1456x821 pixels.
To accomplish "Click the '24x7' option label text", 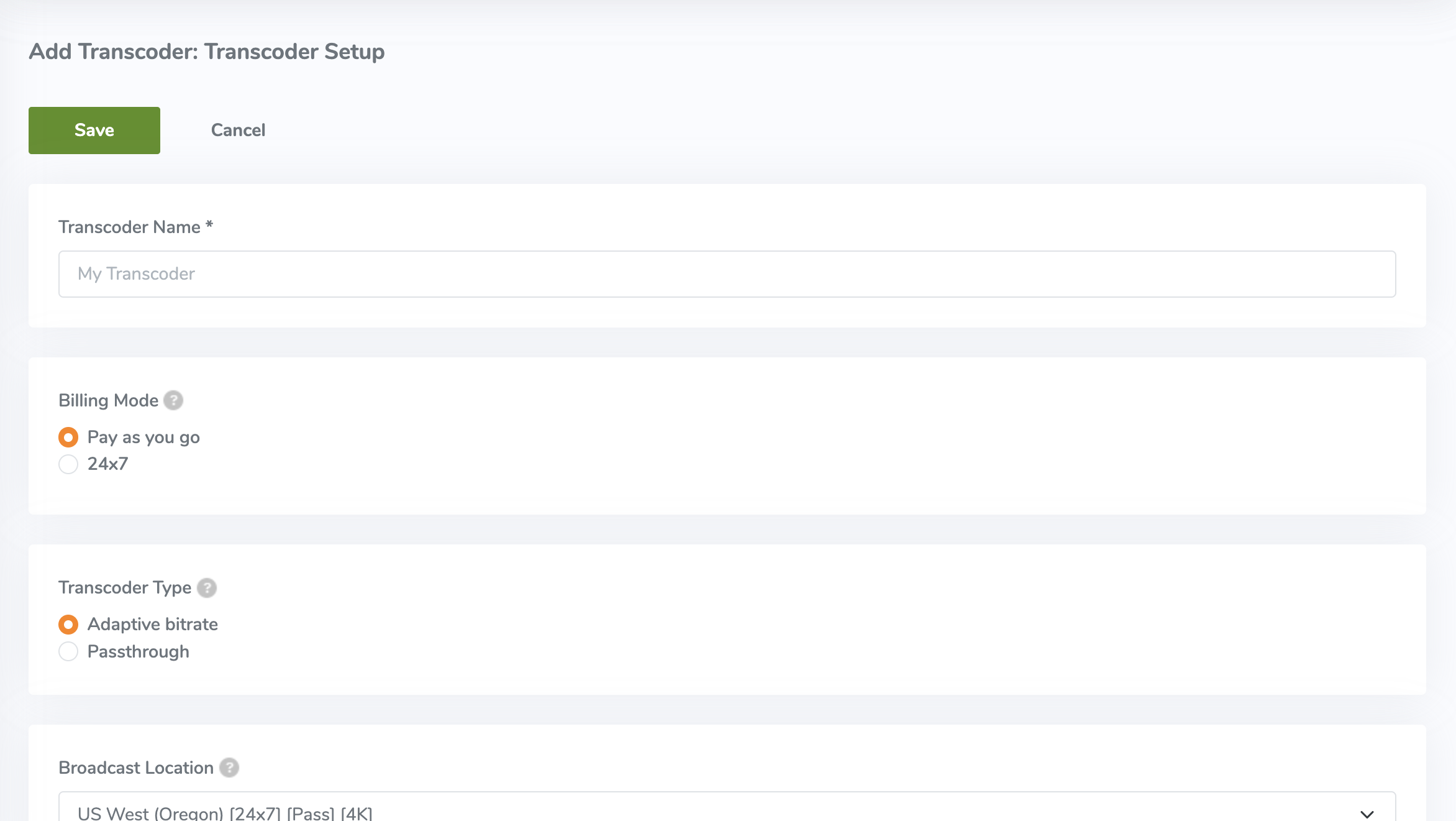I will point(107,464).
